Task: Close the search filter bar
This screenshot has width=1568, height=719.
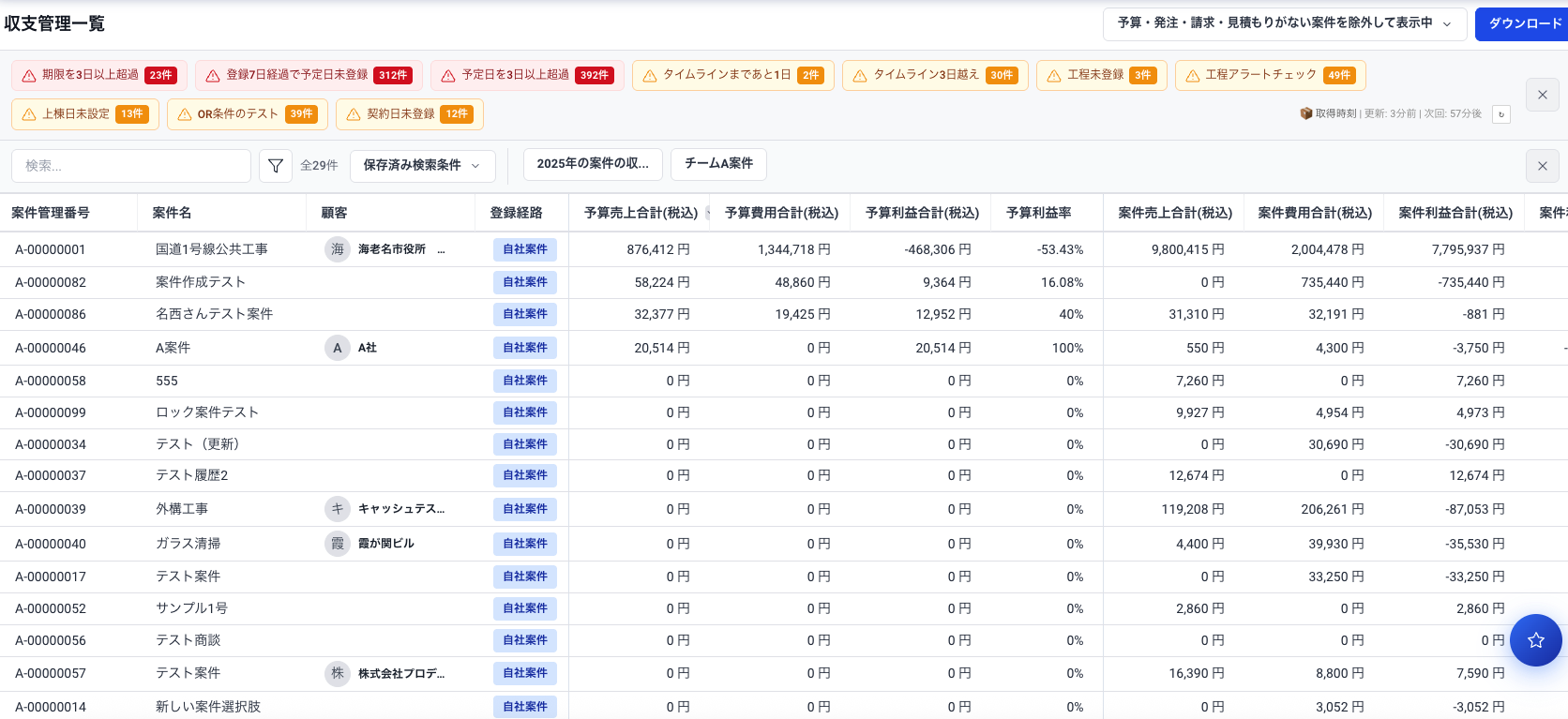Action: [x=1543, y=166]
